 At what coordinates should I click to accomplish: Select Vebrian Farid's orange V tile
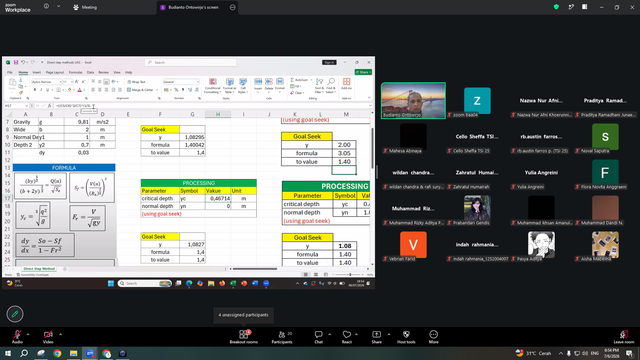click(x=413, y=244)
